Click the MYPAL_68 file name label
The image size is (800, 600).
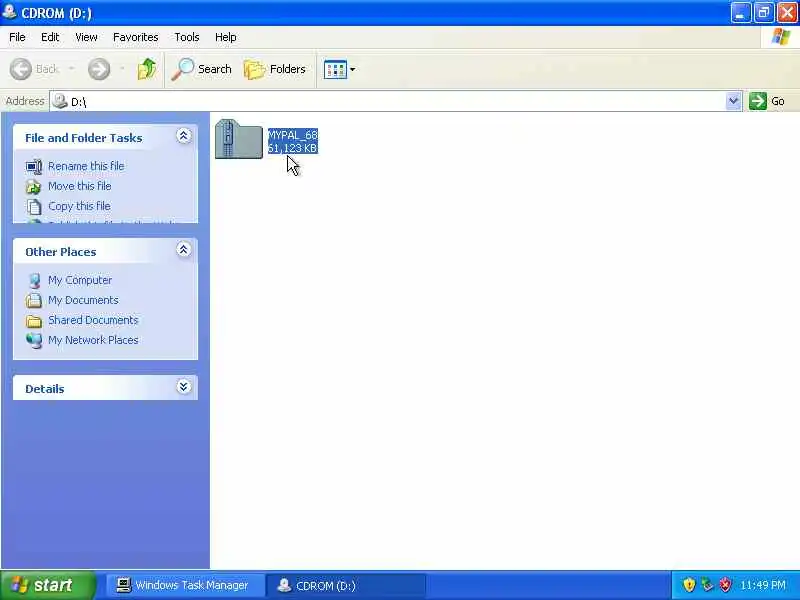[293, 135]
